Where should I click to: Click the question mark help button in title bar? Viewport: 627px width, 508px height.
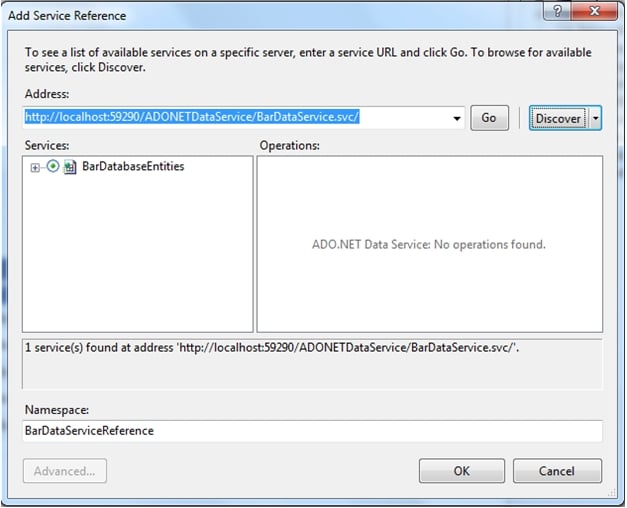point(557,11)
